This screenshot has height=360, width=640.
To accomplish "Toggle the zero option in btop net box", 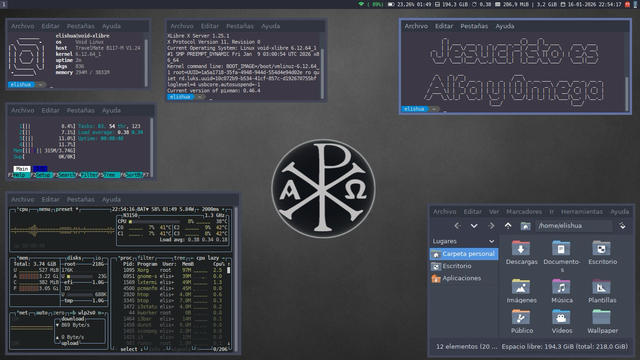I will [59, 313].
